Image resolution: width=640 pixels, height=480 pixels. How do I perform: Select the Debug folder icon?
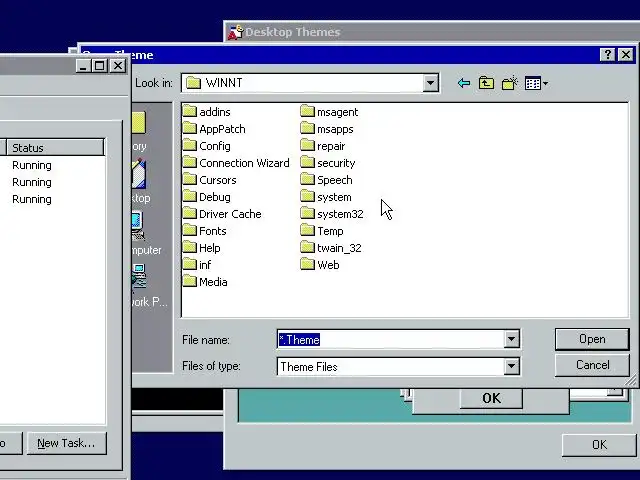[x=189, y=196]
